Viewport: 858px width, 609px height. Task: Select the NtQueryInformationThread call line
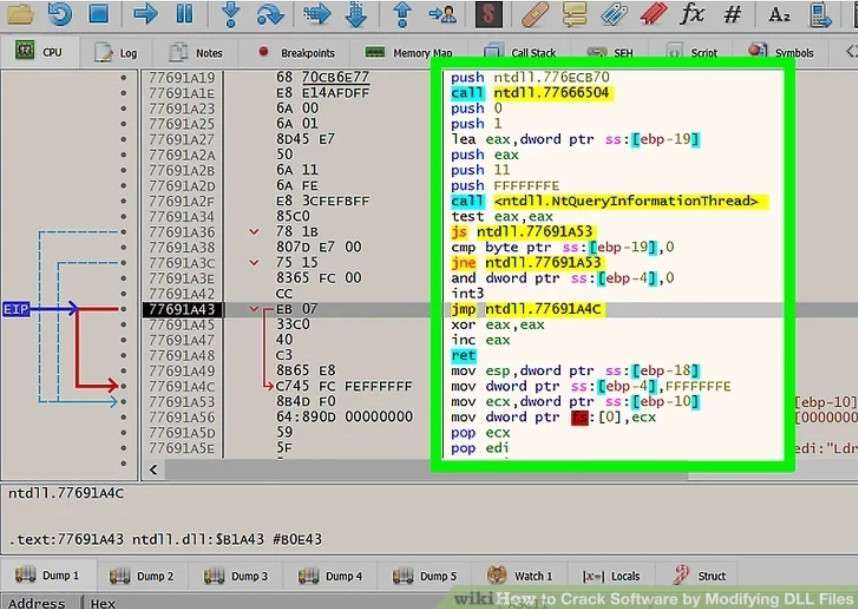coord(608,201)
